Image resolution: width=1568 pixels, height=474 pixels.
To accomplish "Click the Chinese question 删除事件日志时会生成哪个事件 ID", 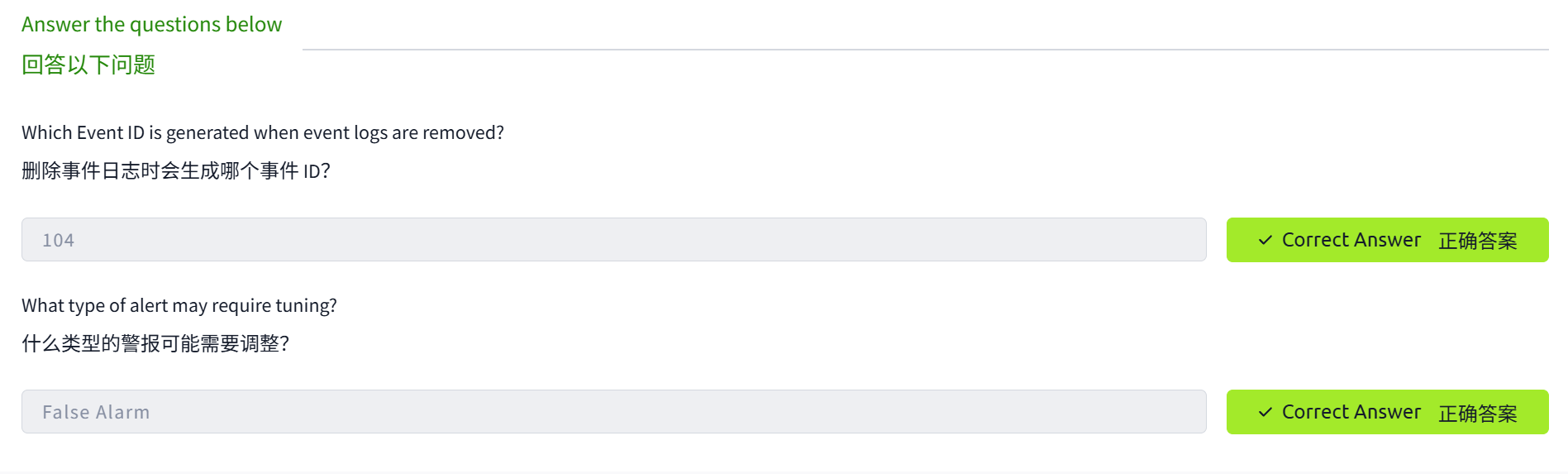I will [x=175, y=170].
